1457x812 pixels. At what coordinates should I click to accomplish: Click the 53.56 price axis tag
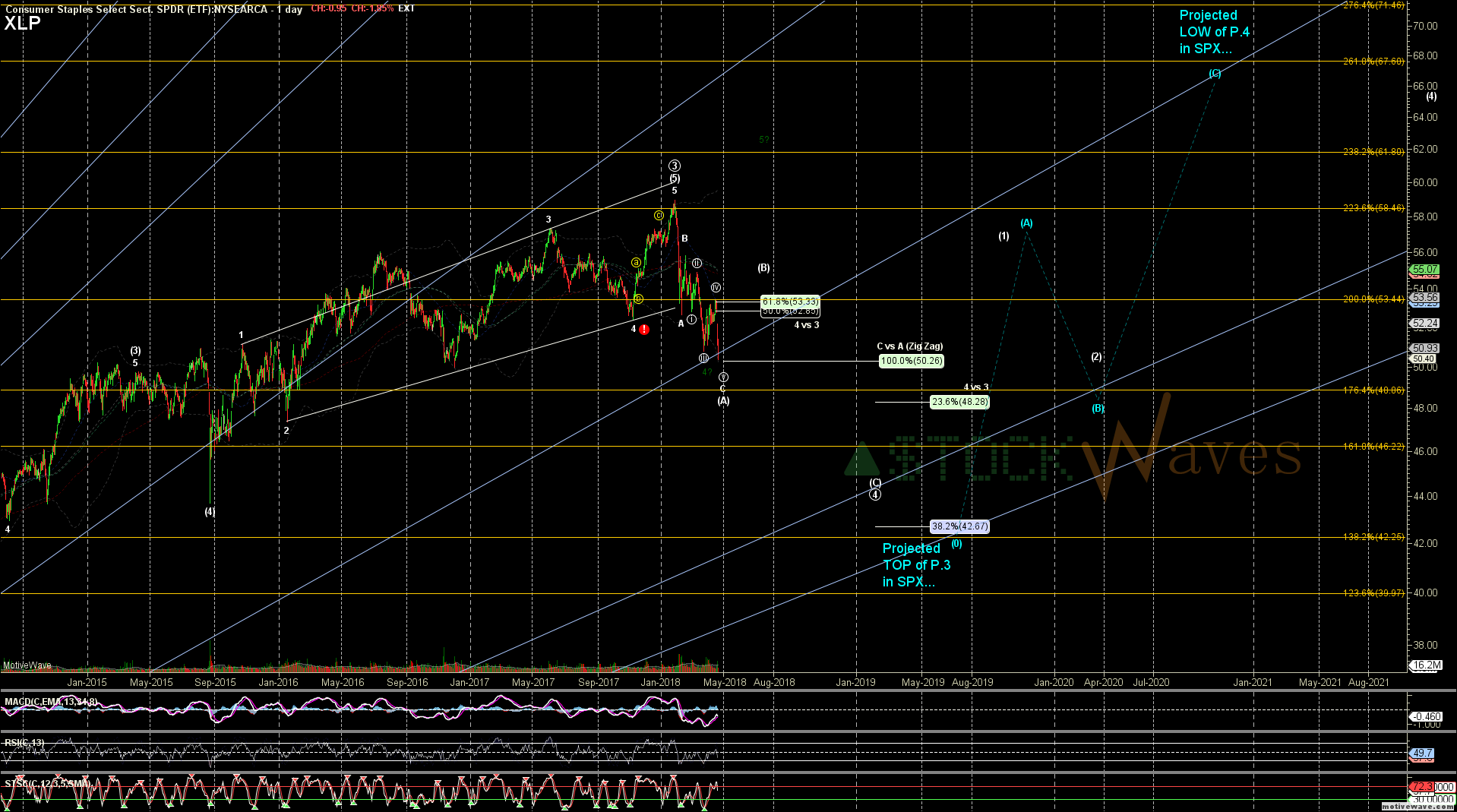click(x=1424, y=298)
